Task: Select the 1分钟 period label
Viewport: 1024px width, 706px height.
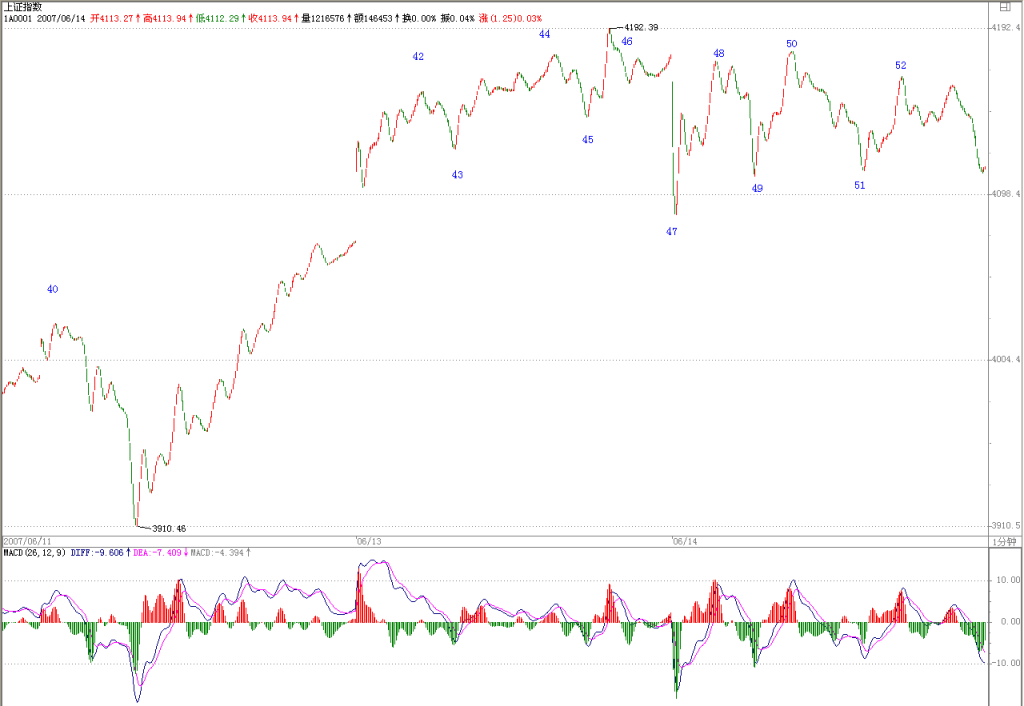Action: (1004, 542)
